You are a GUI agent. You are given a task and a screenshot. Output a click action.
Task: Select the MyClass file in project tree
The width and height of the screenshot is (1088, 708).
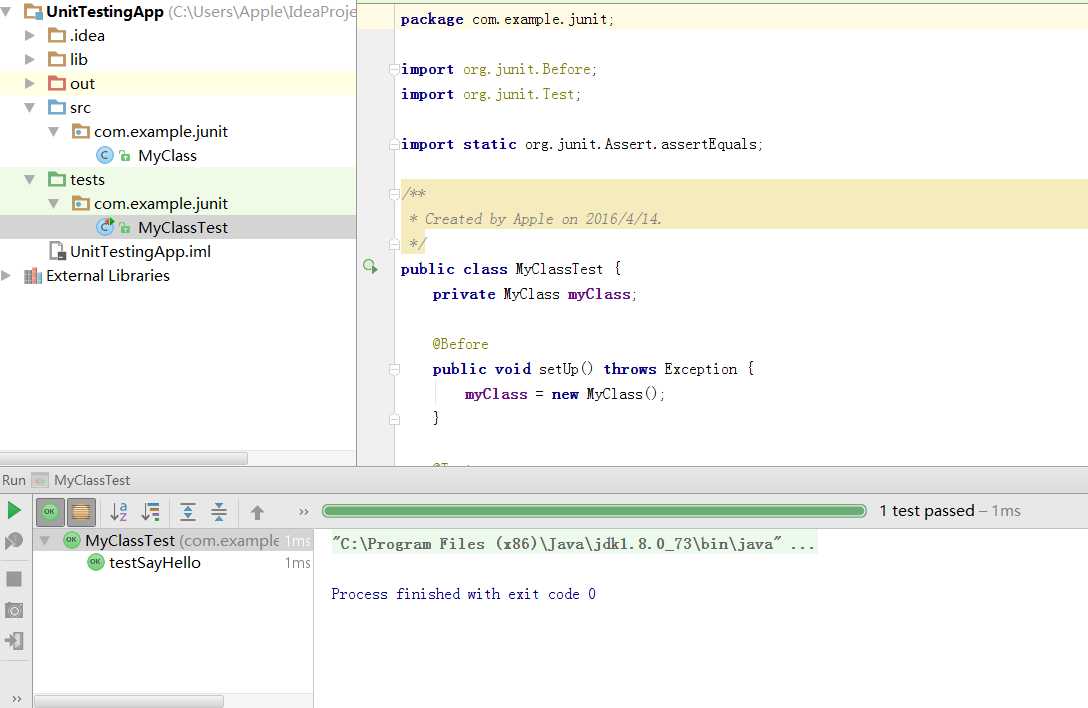click(x=167, y=155)
